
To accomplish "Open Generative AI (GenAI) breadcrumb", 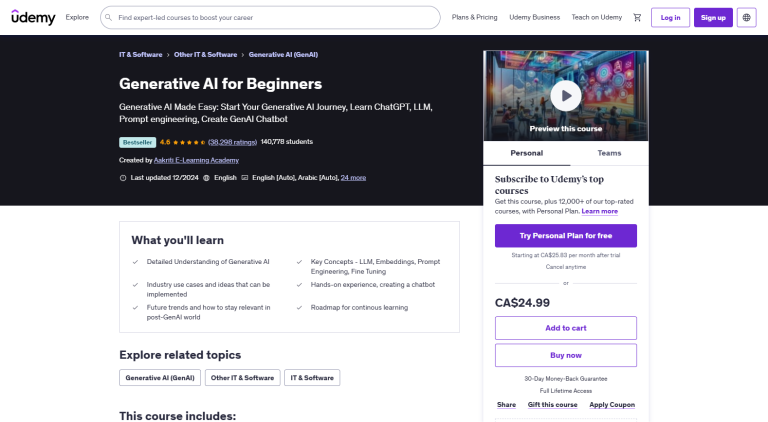I will tap(283, 55).
